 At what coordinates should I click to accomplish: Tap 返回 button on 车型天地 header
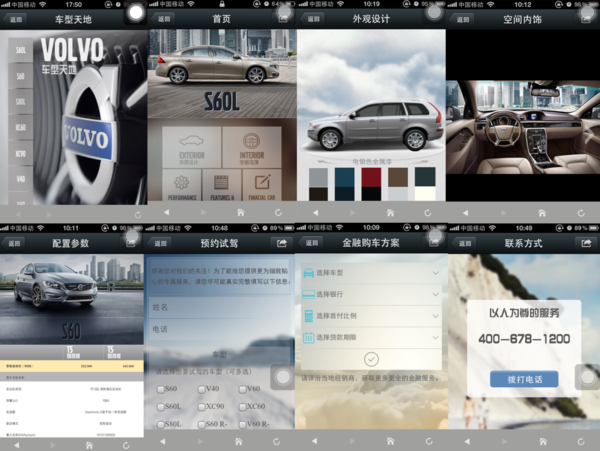[x=15, y=19]
